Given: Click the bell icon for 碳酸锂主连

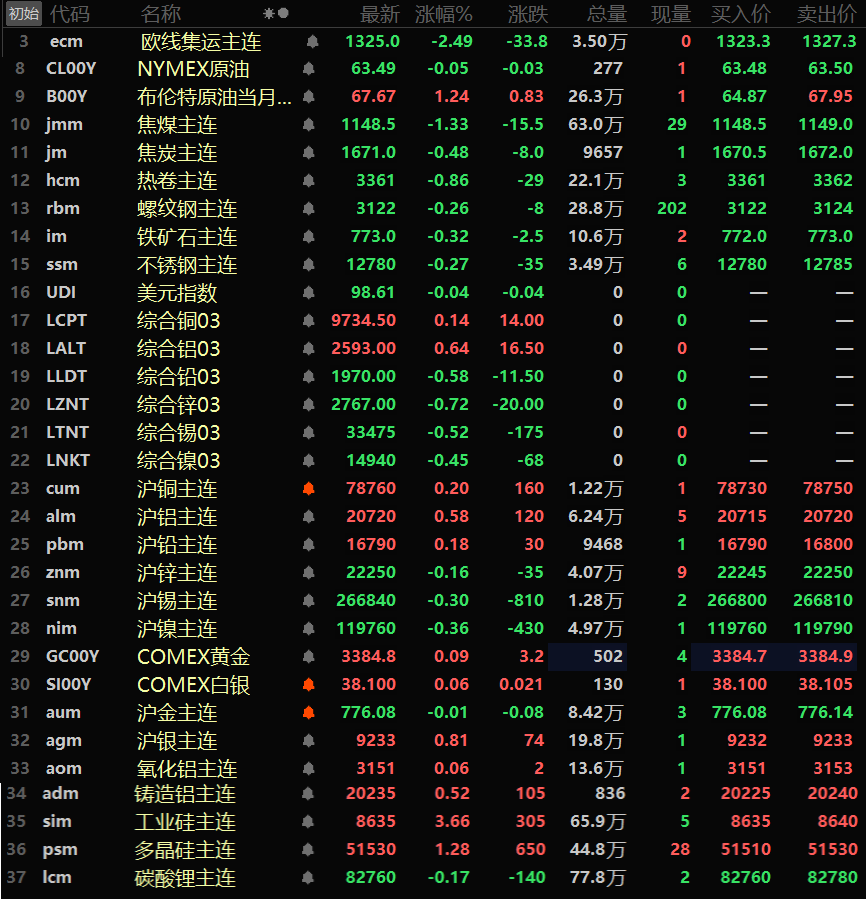Looking at the screenshot, I should [x=308, y=878].
